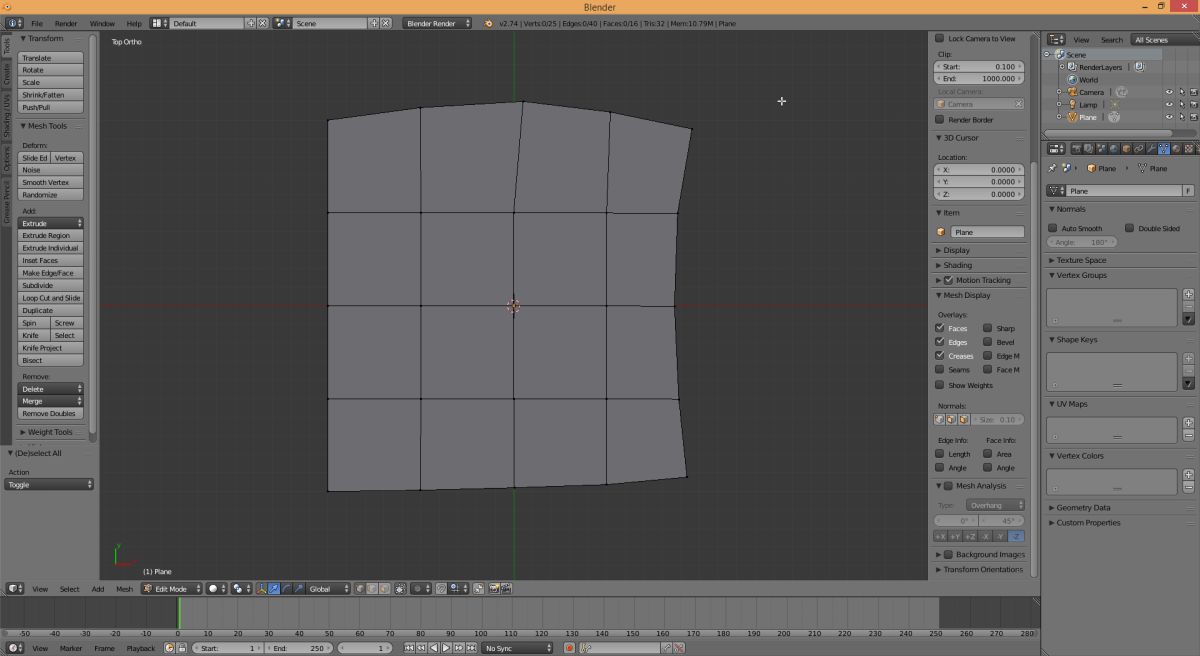Open the Material properties tab icon
1200x656 pixels.
(x=1177, y=149)
